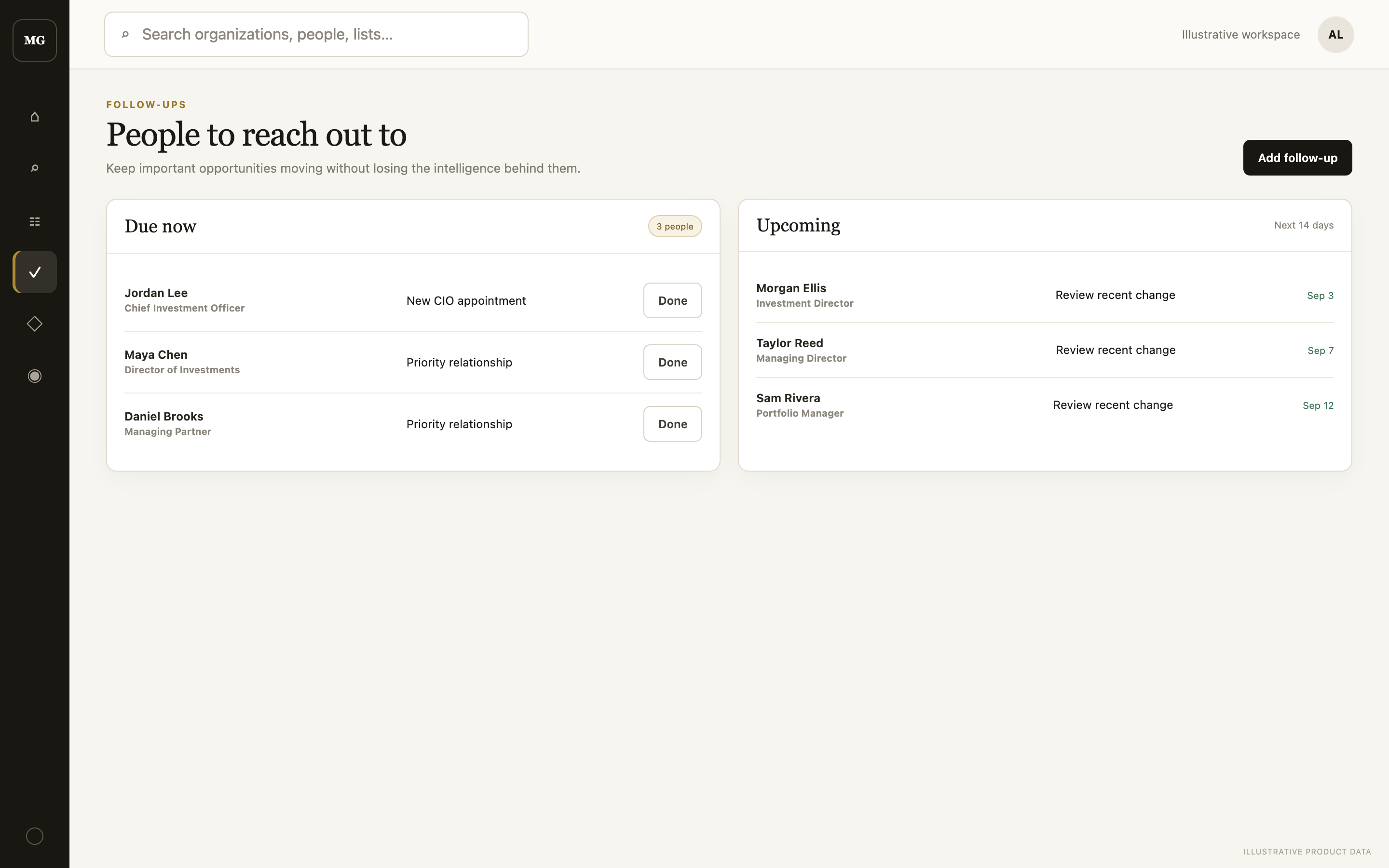Click the 3 people badge
Image resolution: width=1389 pixels, height=868 pixels.
click(674, 226)
